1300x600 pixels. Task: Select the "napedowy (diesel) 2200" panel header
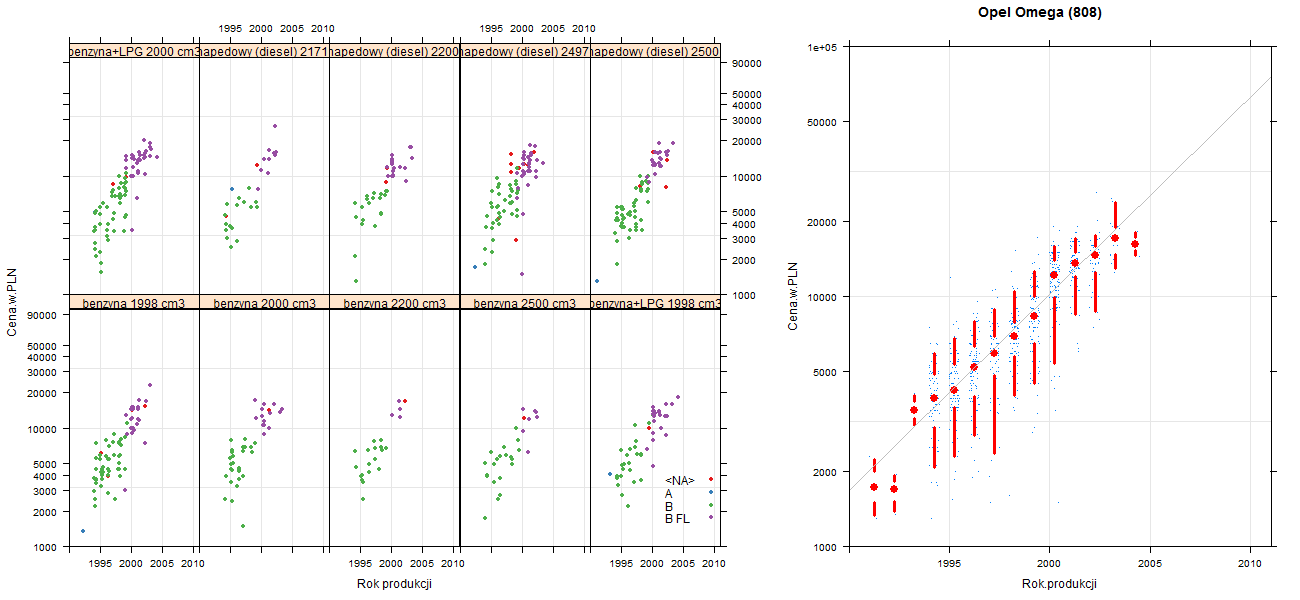point(394,51)
